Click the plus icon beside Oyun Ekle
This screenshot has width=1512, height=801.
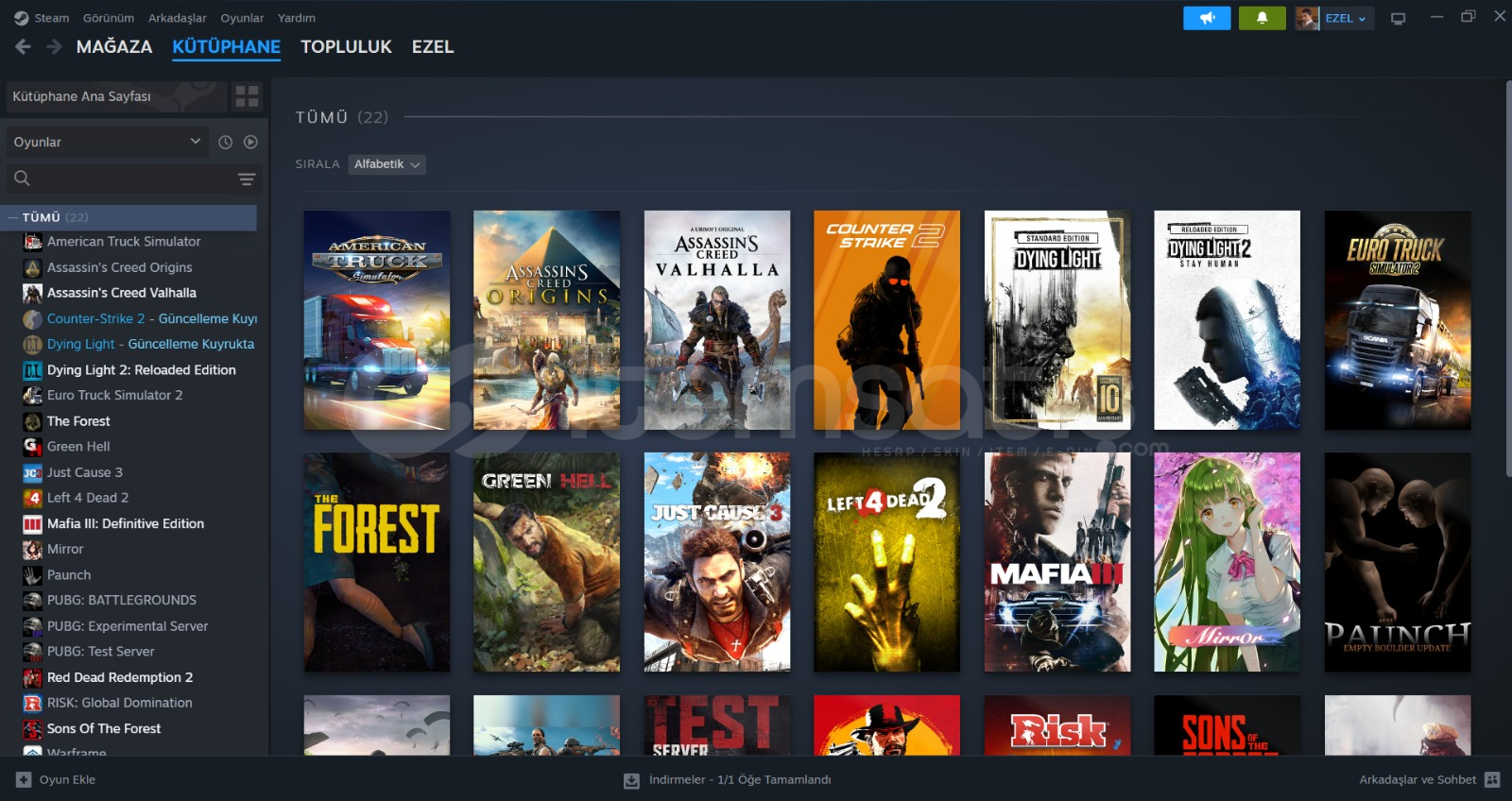pyautogui.click(x=24, y=779)
